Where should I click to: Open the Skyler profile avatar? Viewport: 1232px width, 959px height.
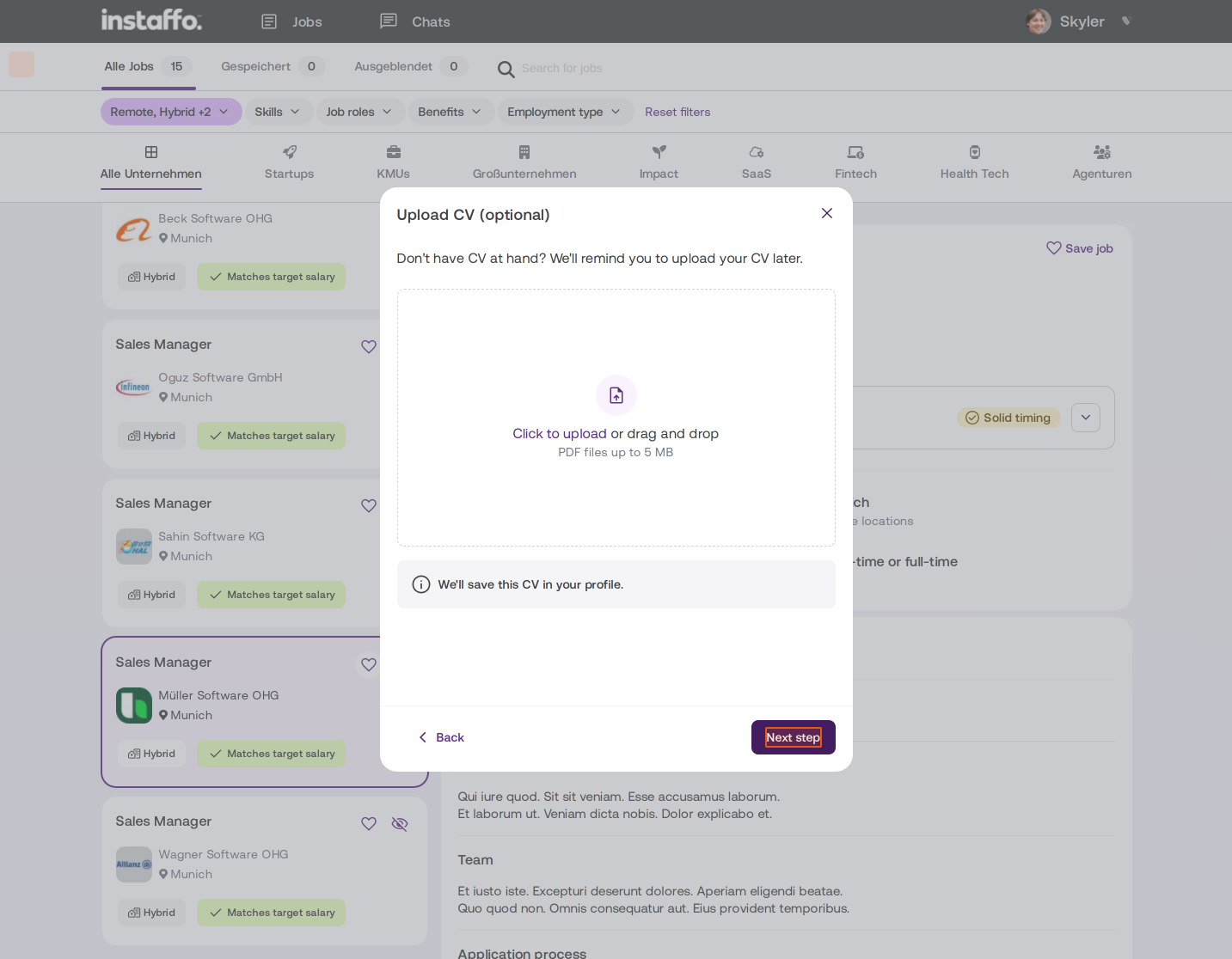pyautogui.click(x=1039, y=21)
